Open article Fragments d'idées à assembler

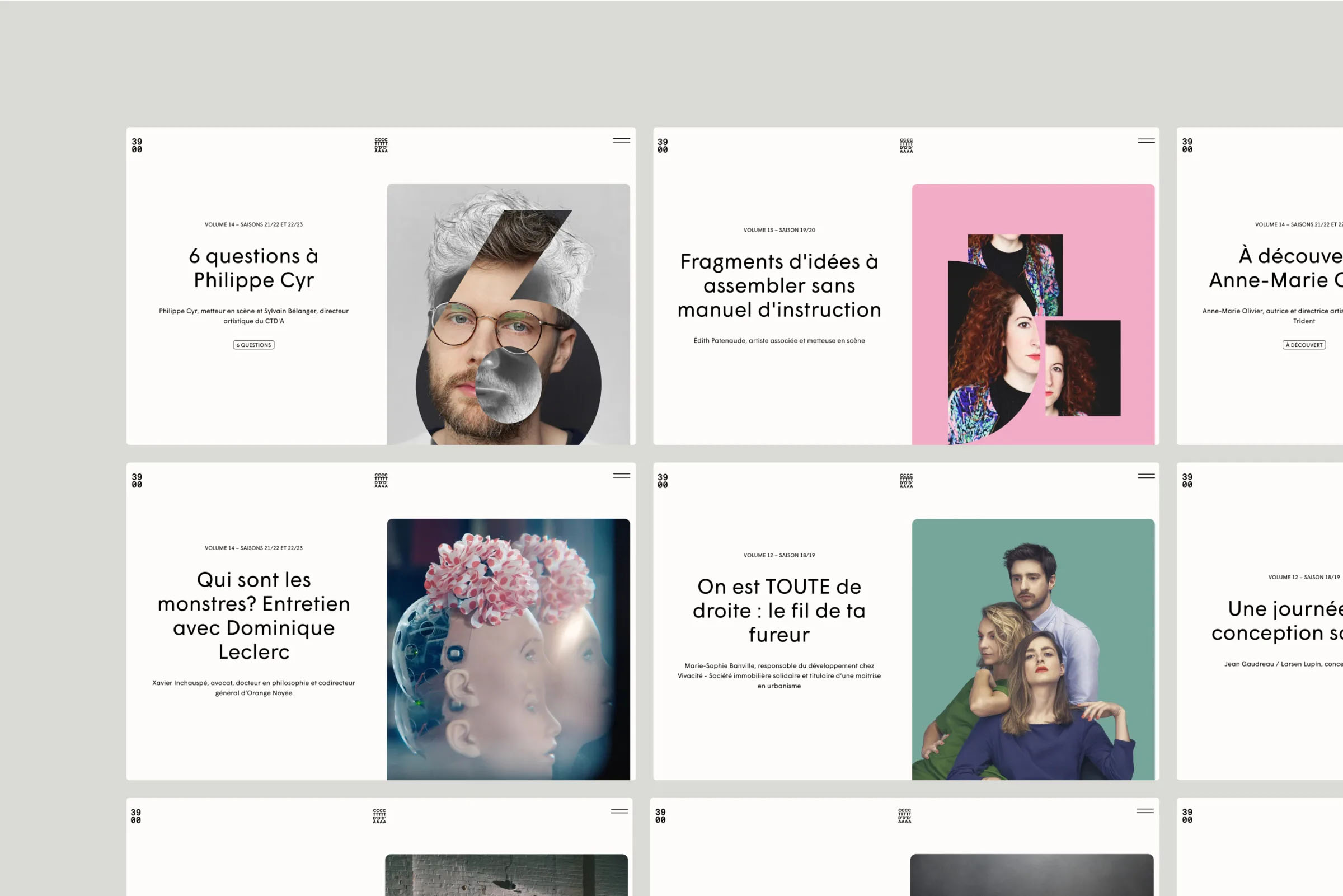[x=779, y=286]
